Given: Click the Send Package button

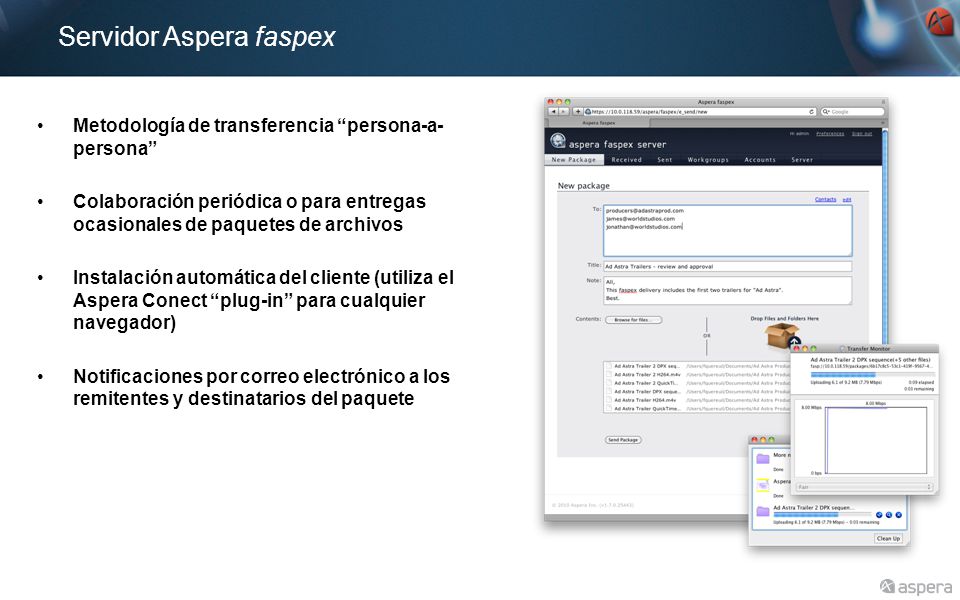Looking at the screenshot, I should [623, 440].
